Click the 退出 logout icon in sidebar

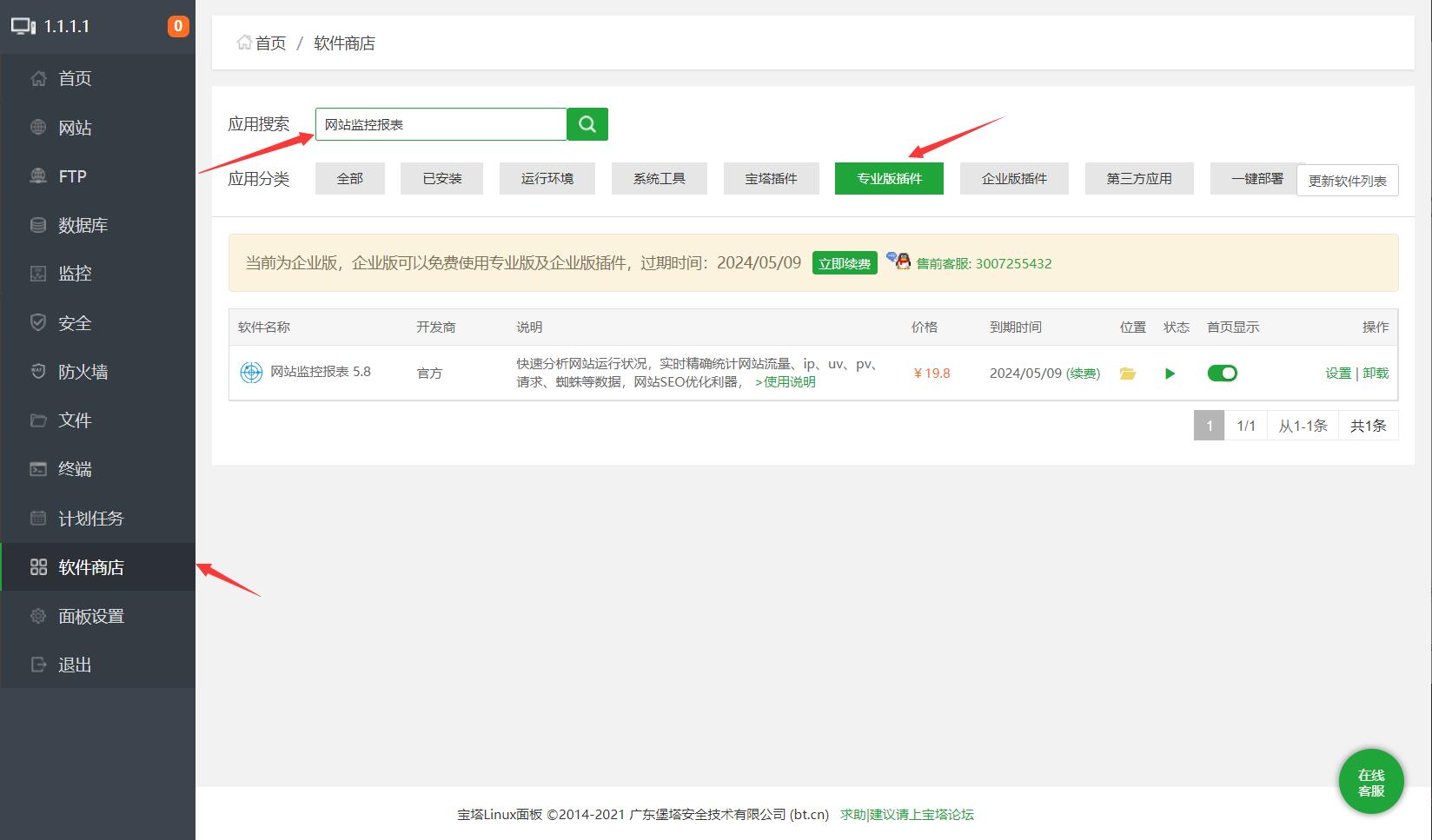pyautogui.click(x=38, y=665)
